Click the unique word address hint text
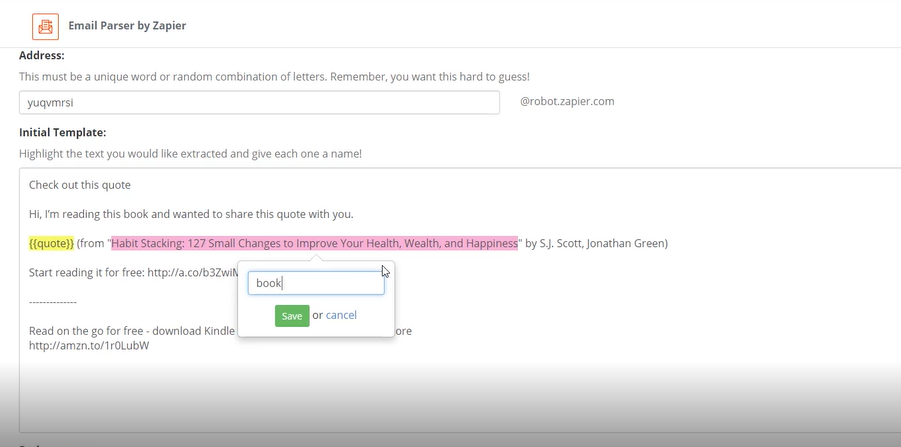901x447 pixels. coord(274,76)
